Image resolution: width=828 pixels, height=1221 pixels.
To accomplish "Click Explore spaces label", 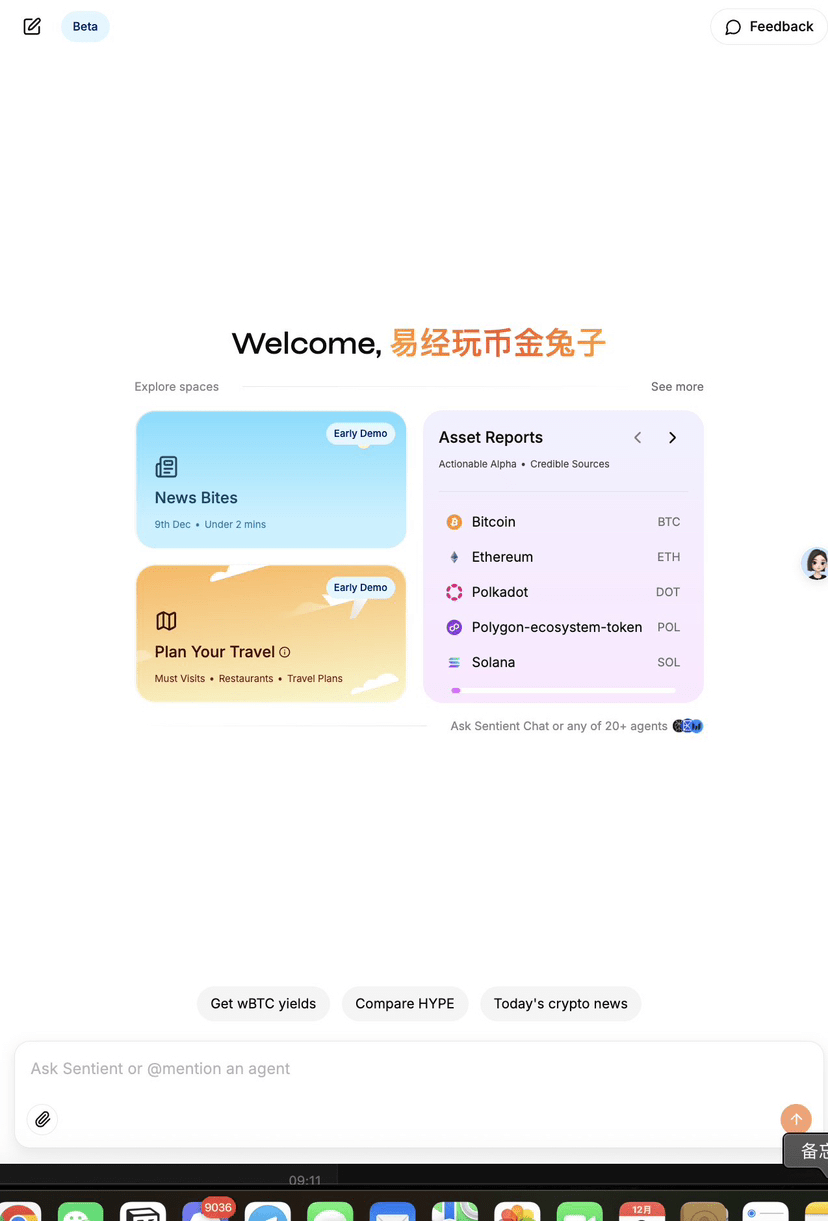I will [x=177, y=387].
